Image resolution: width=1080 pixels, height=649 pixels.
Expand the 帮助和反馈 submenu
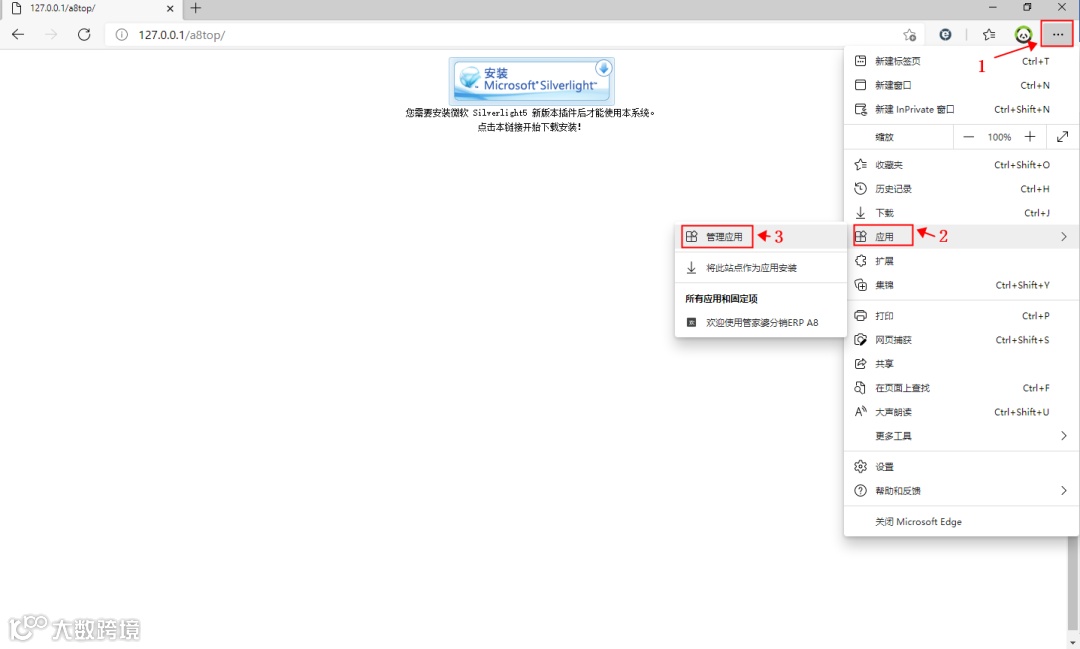[x=962, y=491]
